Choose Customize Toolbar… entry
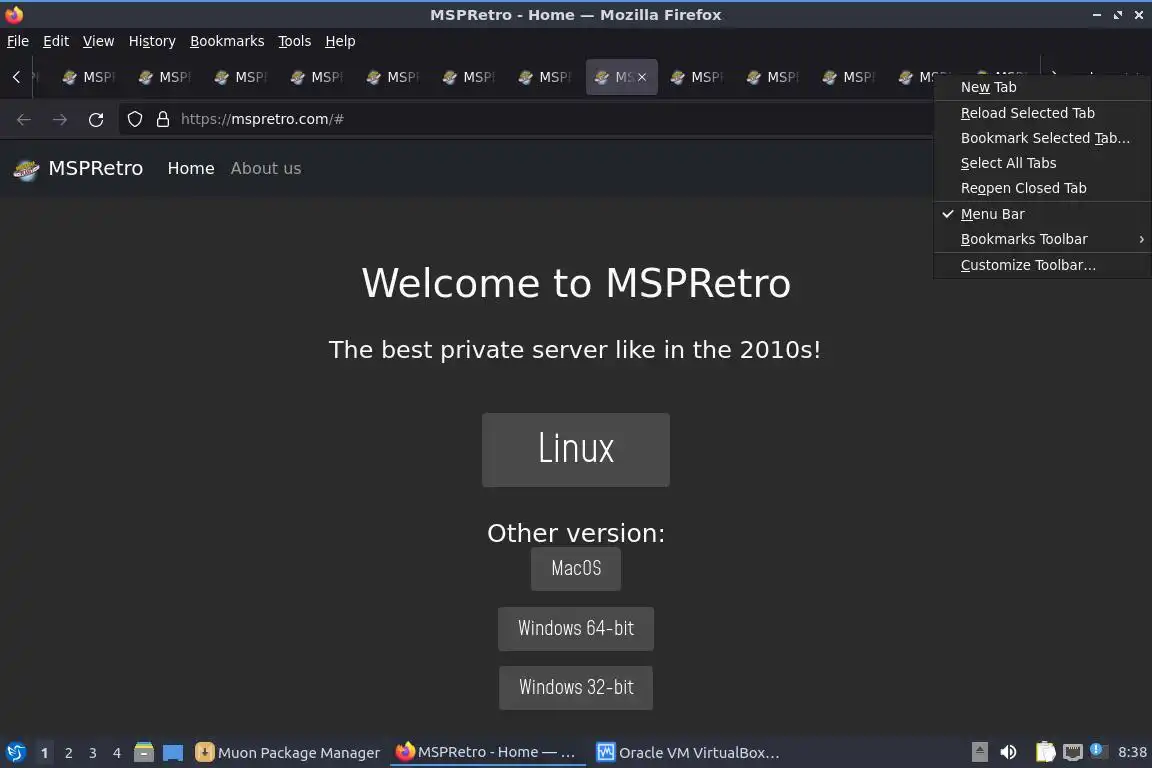 click(x=1043, y=265)
